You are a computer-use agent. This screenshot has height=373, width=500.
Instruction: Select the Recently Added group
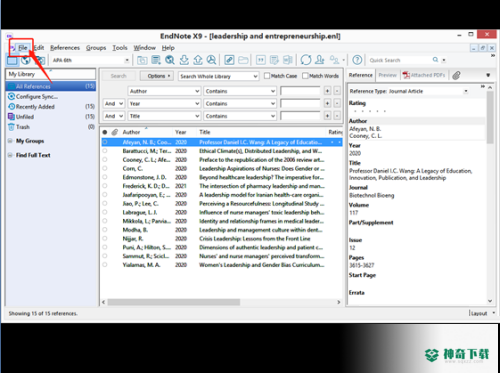51,107
